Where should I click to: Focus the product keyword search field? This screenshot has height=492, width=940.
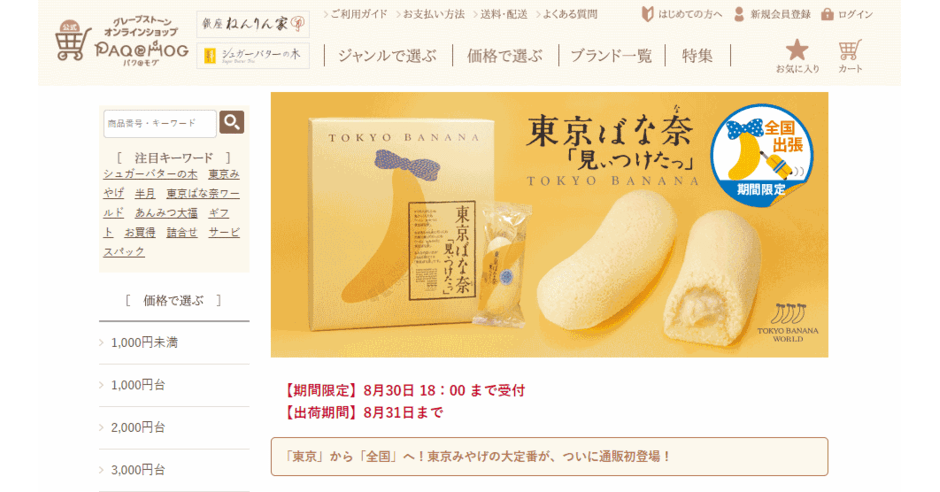point(159,123)
